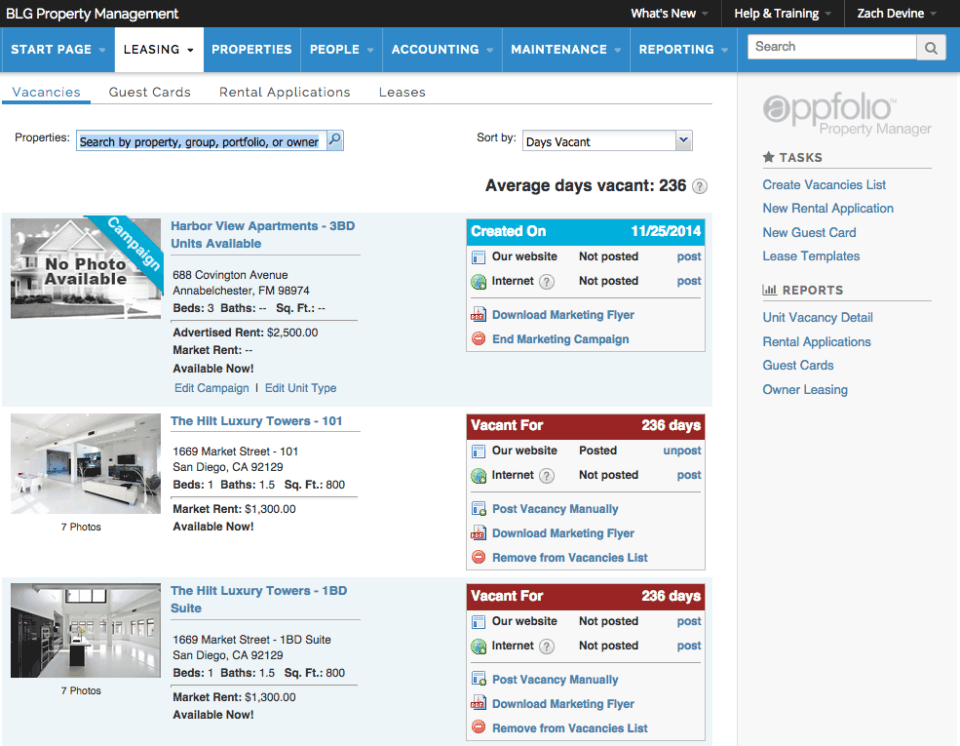Click the properties filter search icon

pos(335,141)
